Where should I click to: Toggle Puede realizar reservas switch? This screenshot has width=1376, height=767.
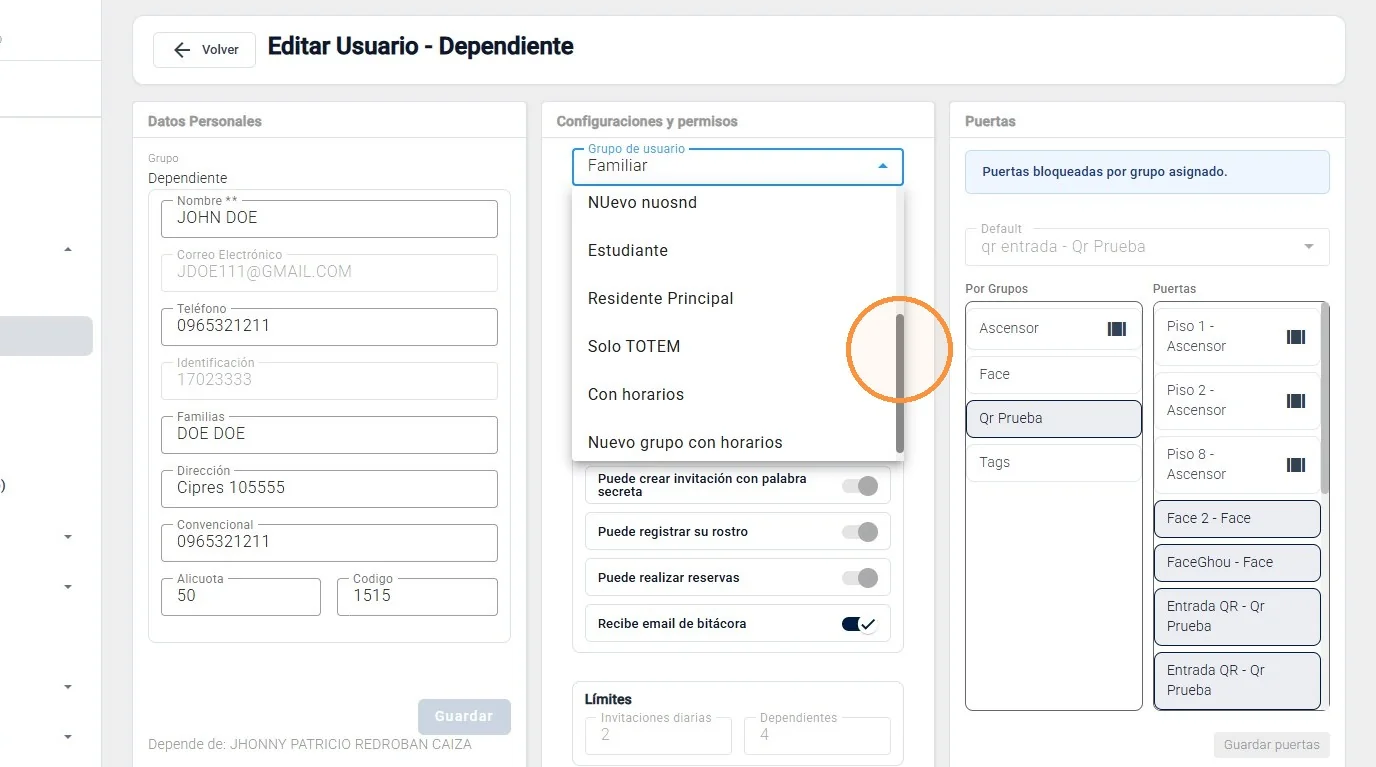(x=860, y=578)
